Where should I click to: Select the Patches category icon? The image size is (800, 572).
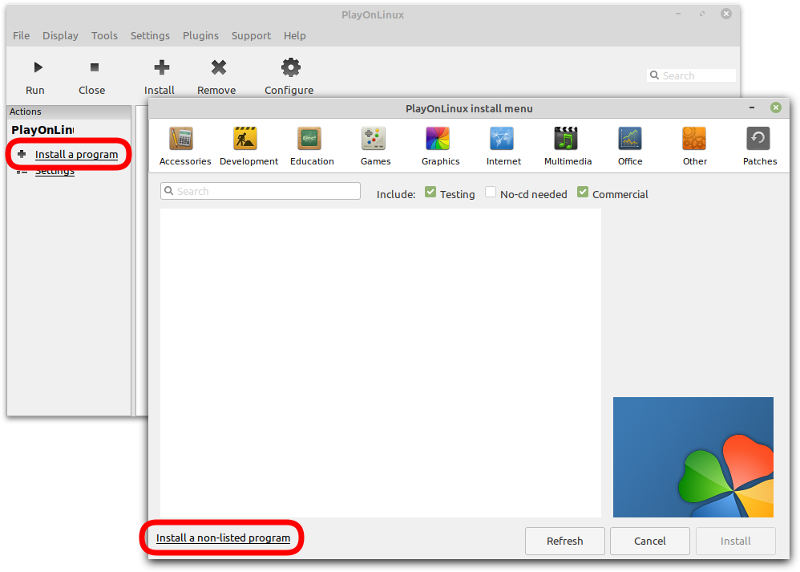pyautogui.click(x=758, y=138)
